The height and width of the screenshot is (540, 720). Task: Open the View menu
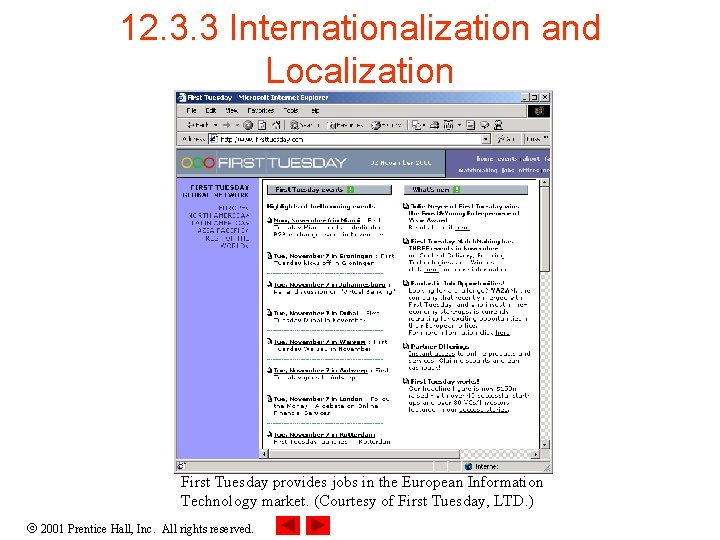[231, 111]
